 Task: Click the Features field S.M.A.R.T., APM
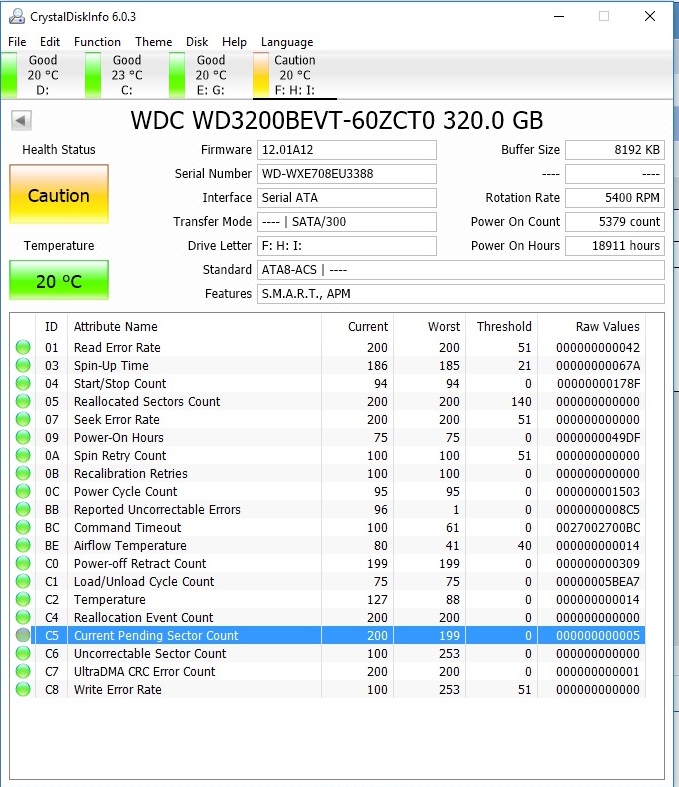461,294
